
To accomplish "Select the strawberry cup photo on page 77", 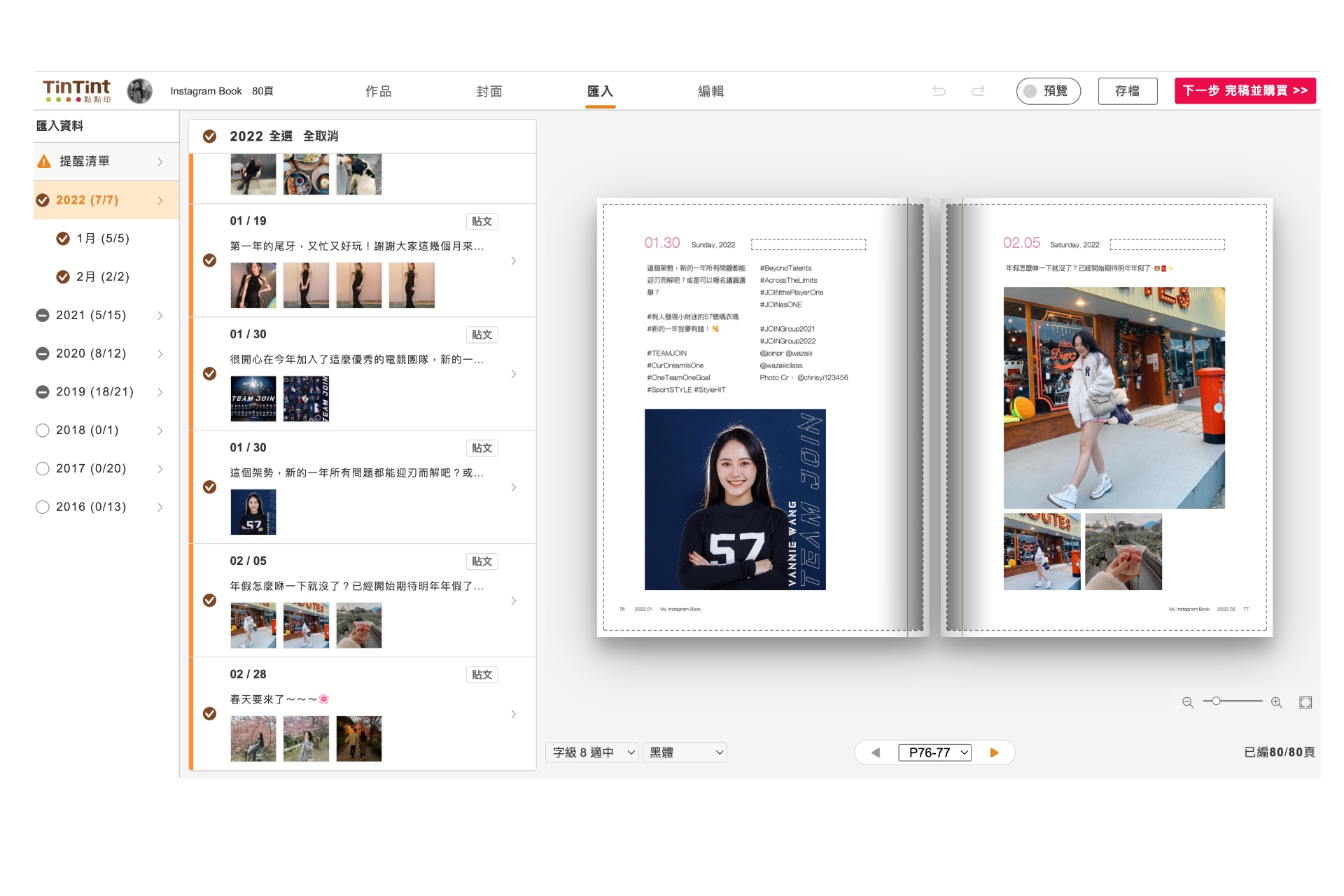I will [1123, 552].
